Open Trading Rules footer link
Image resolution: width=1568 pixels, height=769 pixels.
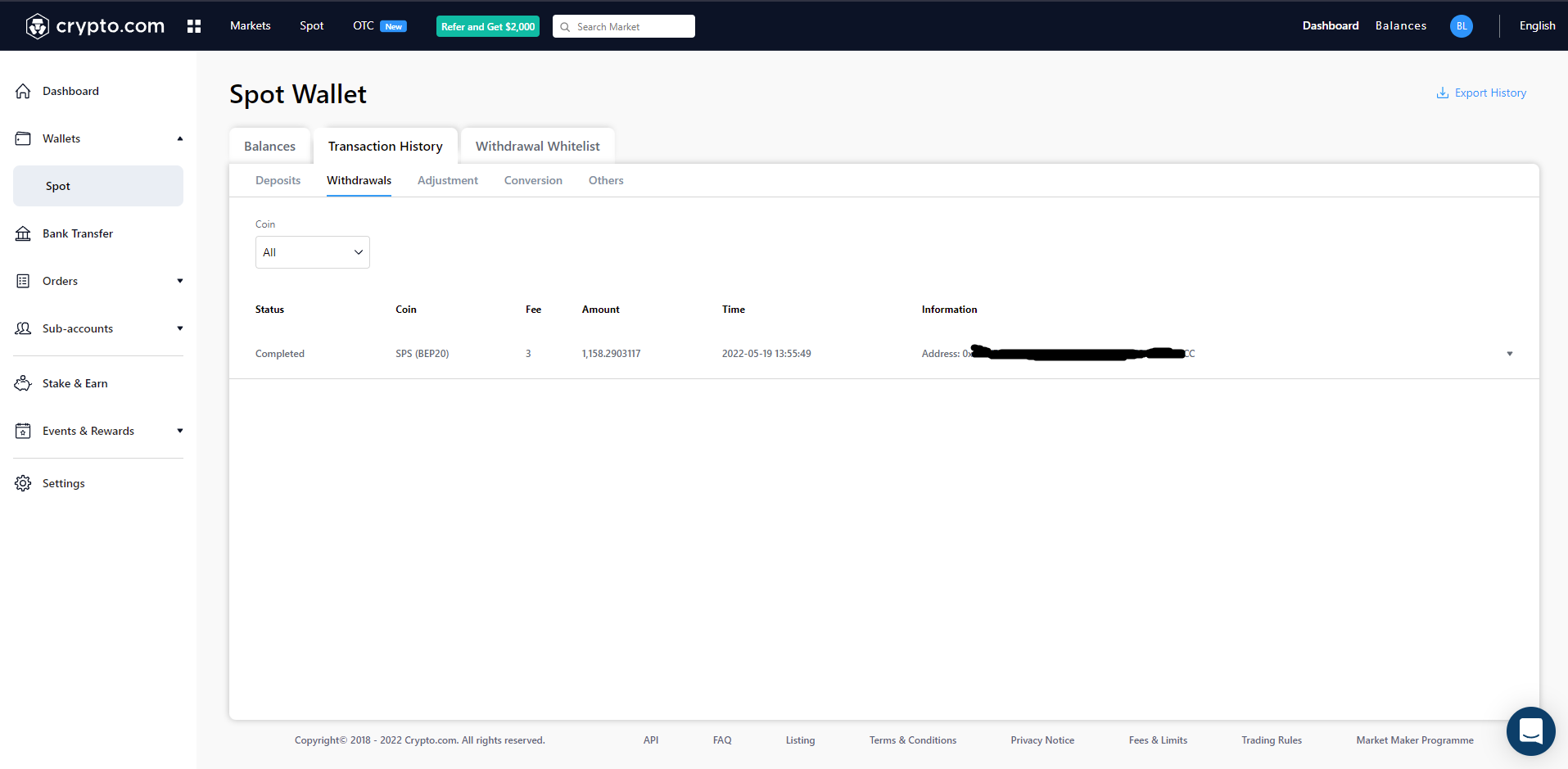point(1272,740)
